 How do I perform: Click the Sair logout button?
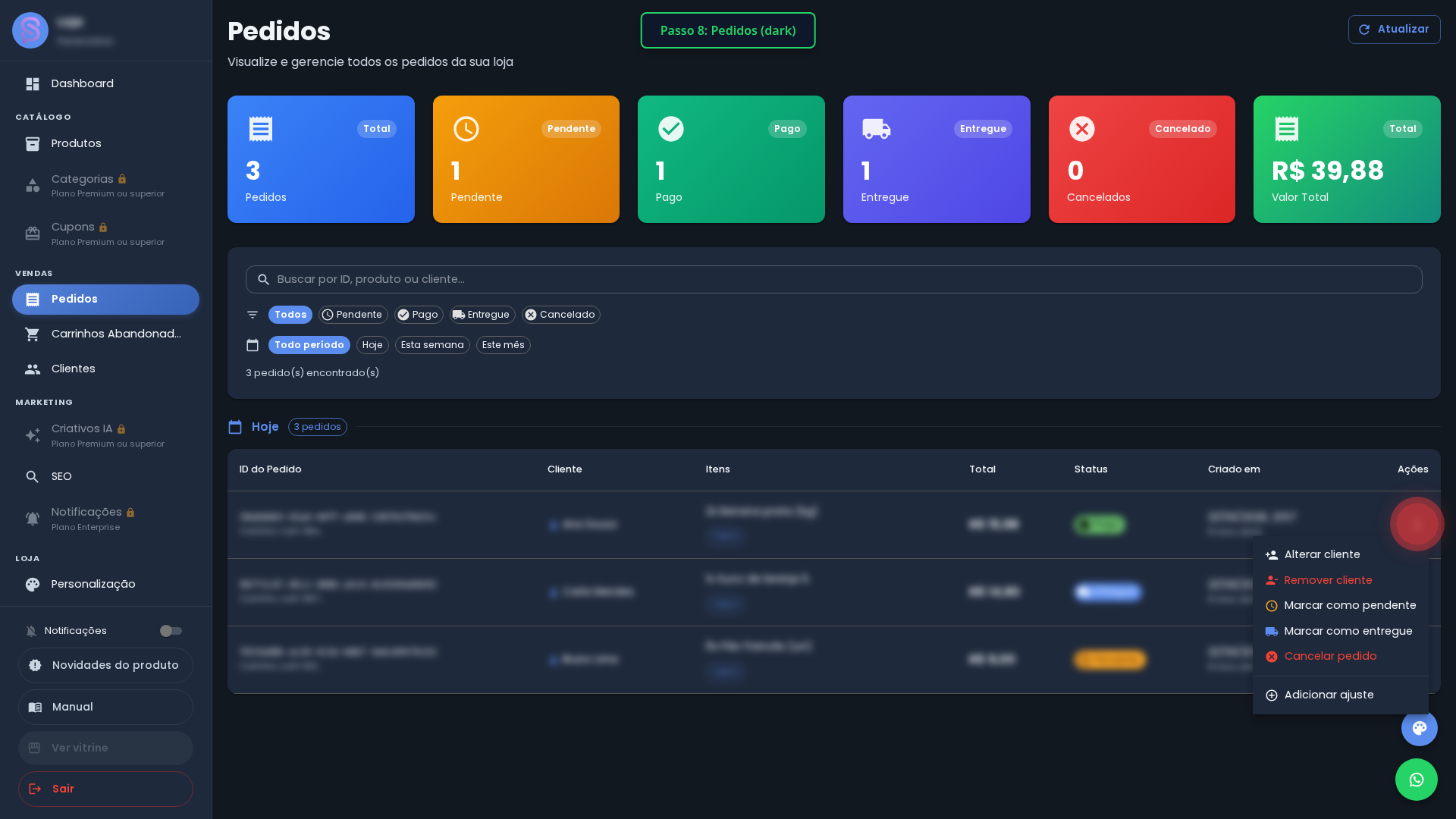tap(105, 789)
